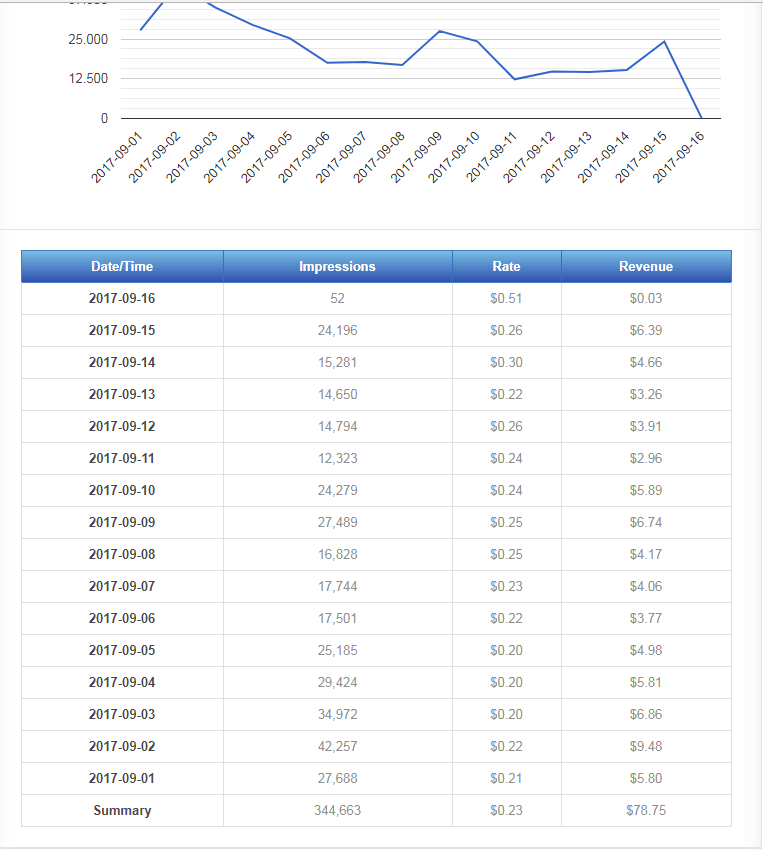Image resolution: width=763 pixels, height=850 pixels.
Task: Sort by the Revenue column header
Action: point(645,266)
